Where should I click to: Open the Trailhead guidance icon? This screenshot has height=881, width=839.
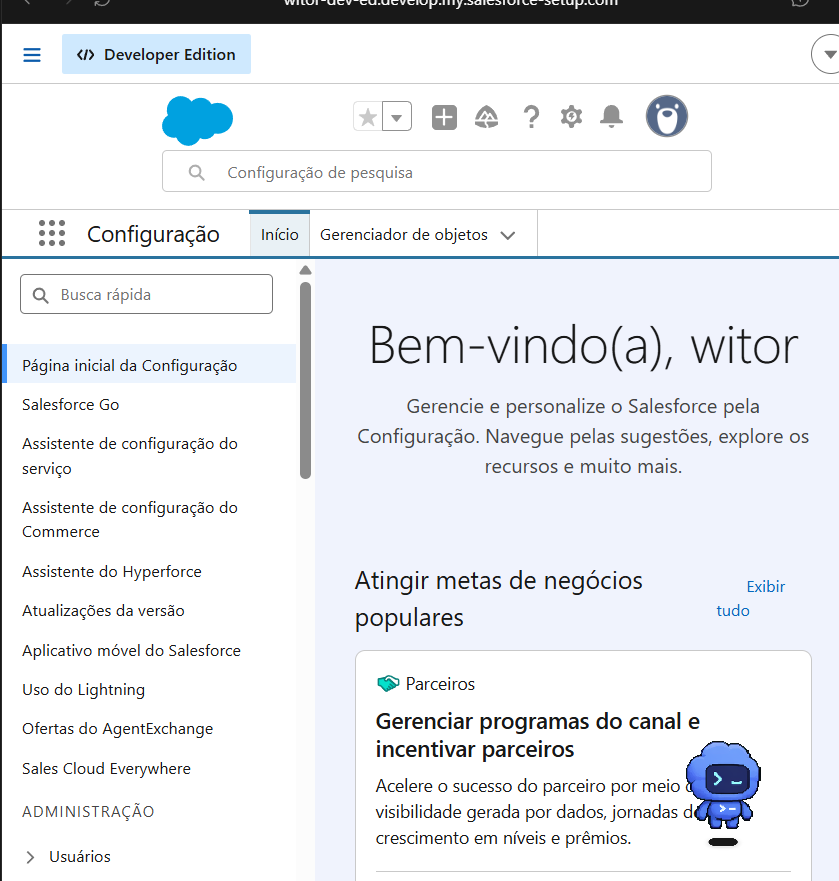487,117
